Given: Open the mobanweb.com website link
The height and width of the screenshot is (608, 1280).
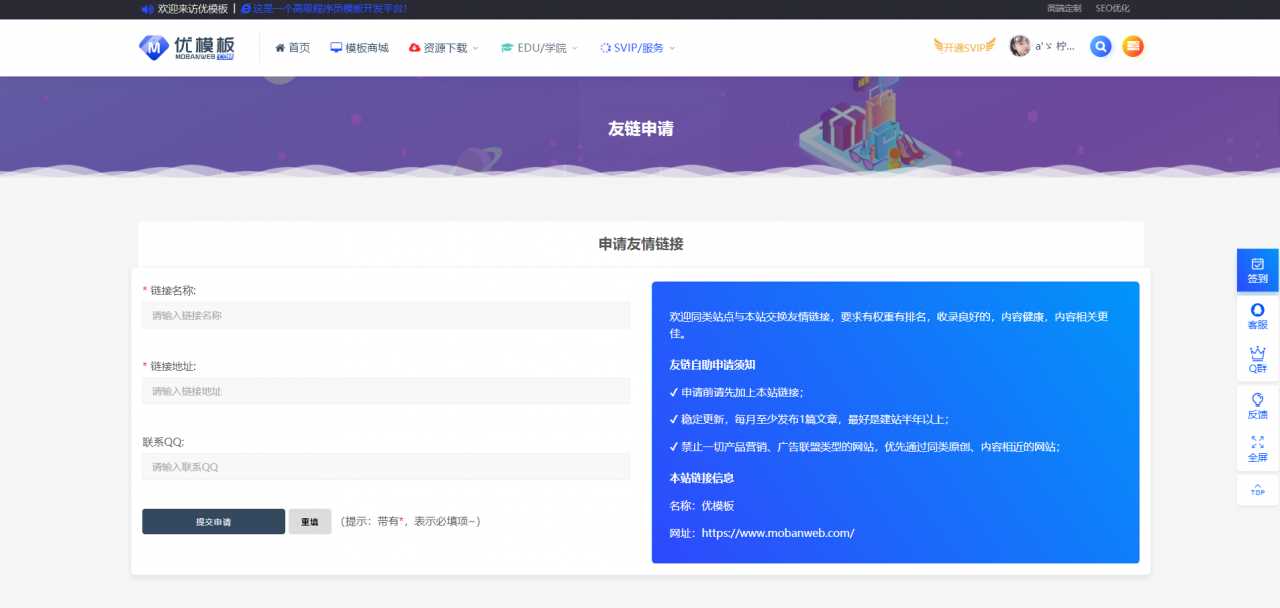Looking at the screenshot, I should [x=777, y=532].
